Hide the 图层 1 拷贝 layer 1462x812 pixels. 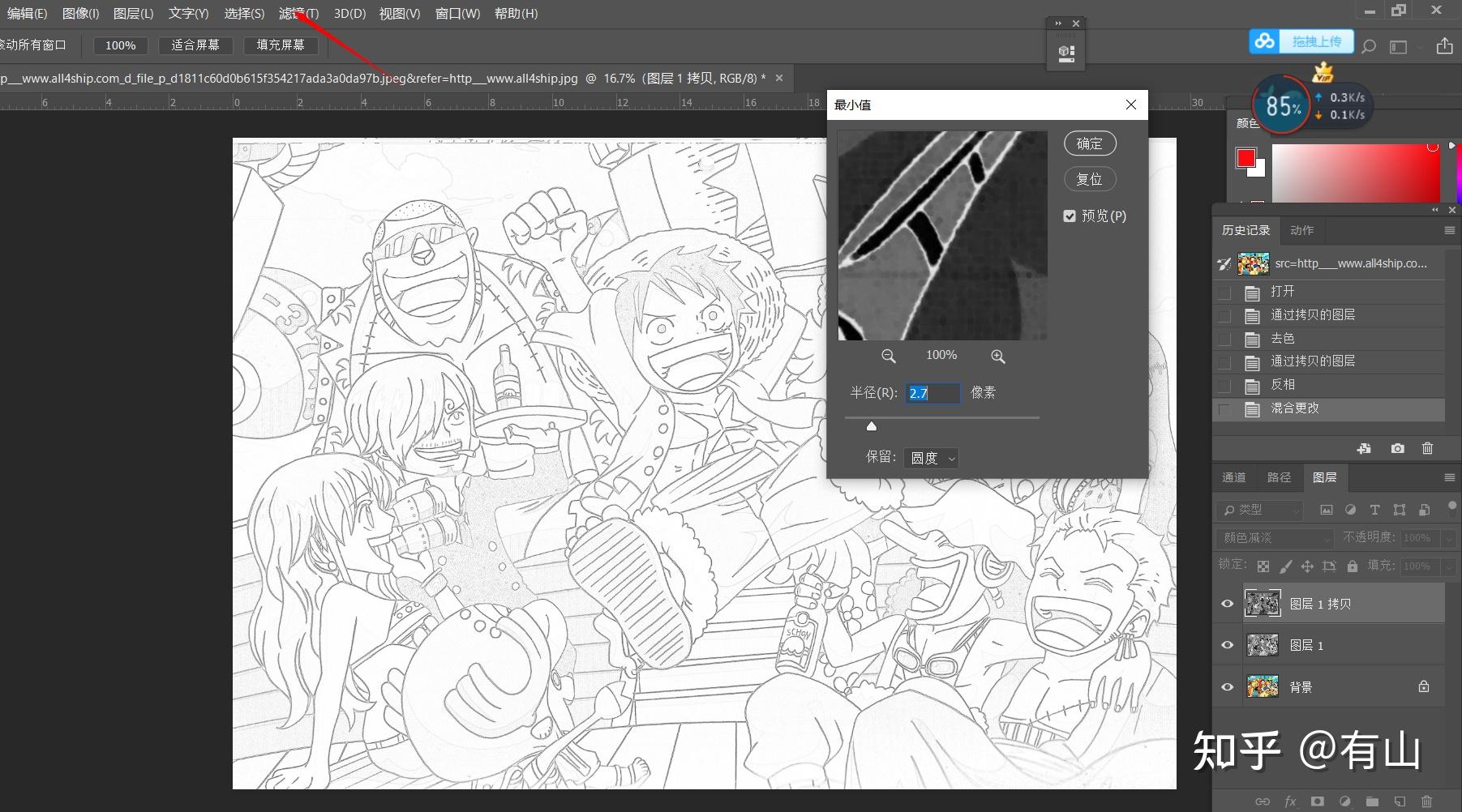[1227, 604]
